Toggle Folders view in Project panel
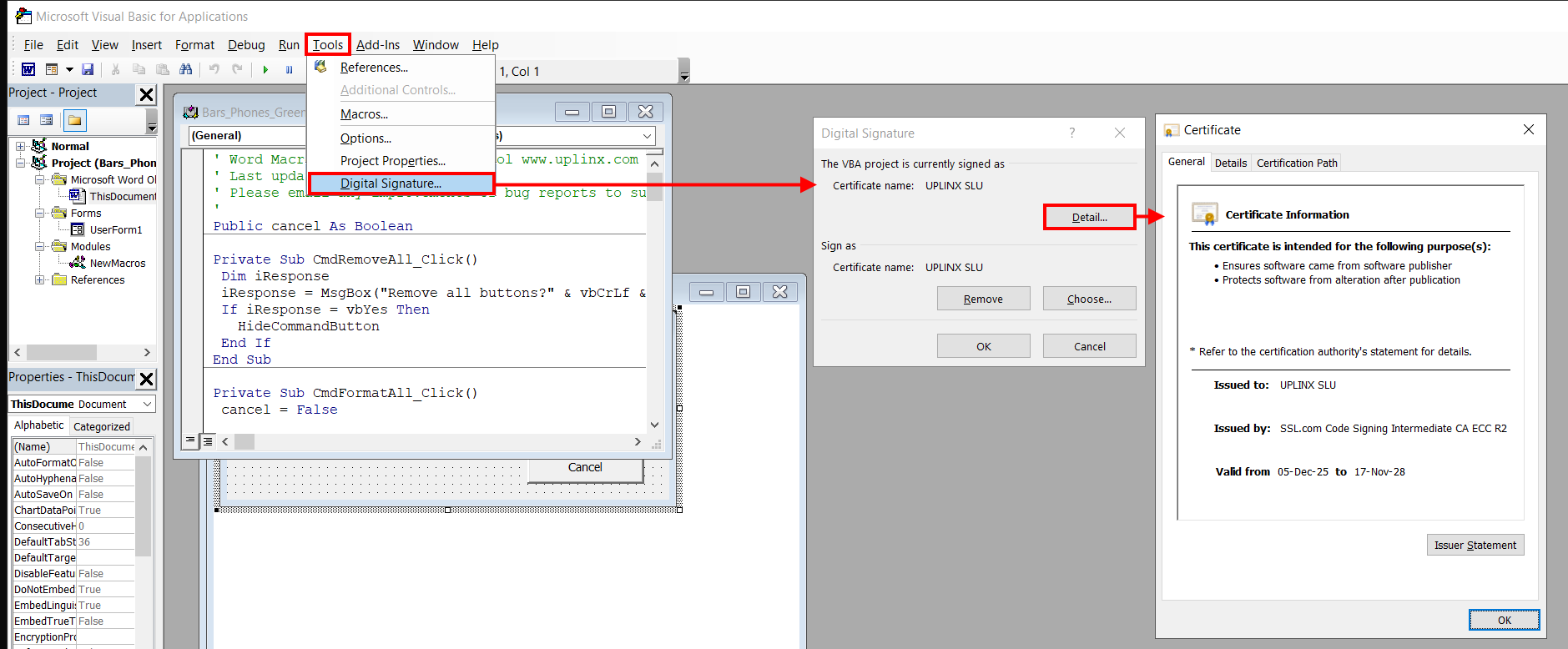1568x649 pixels. coord(74,120)
